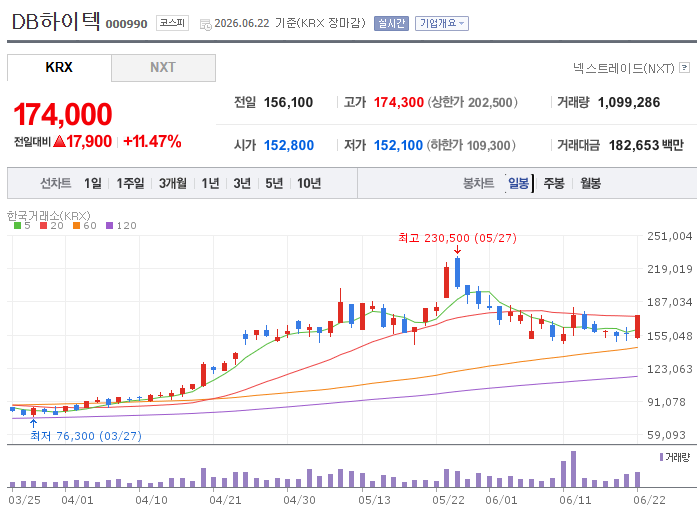Select the 10년 line chart period
The height and width of the screenshot is (511, 697).
[x=309, y=183]
